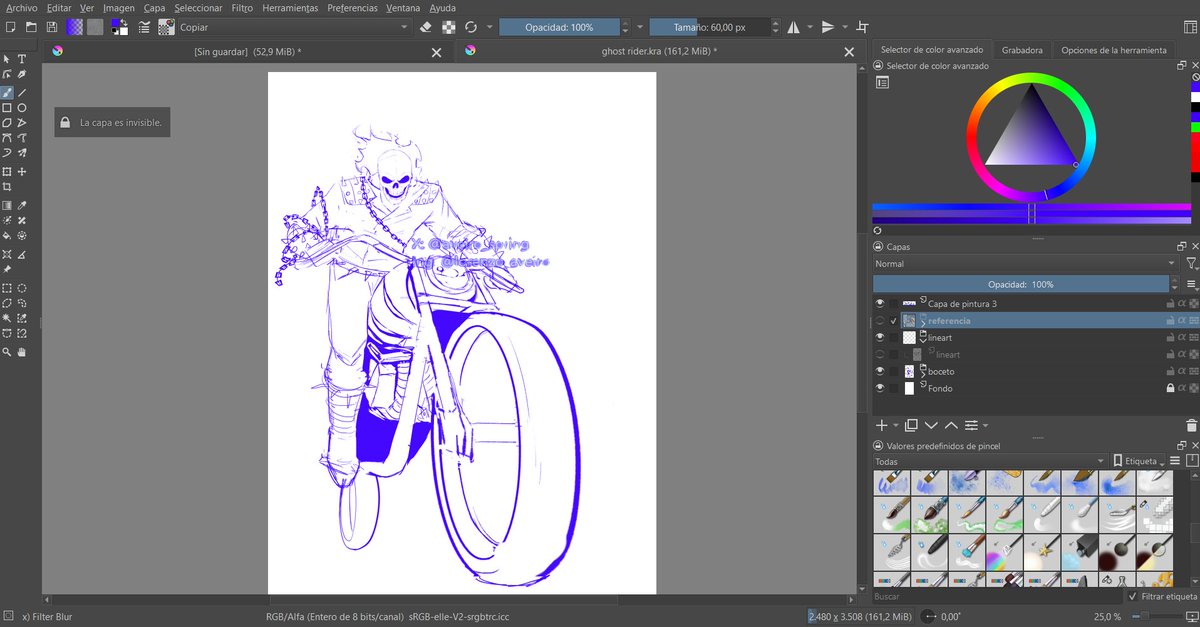Lock the boceto layer

1170,371
